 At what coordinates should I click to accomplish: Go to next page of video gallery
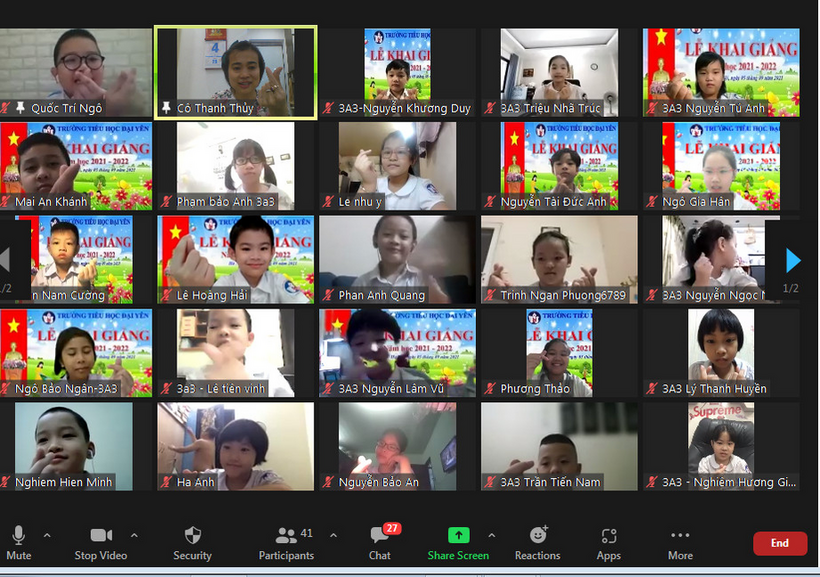pyautogui.click(x=793, y=261)
